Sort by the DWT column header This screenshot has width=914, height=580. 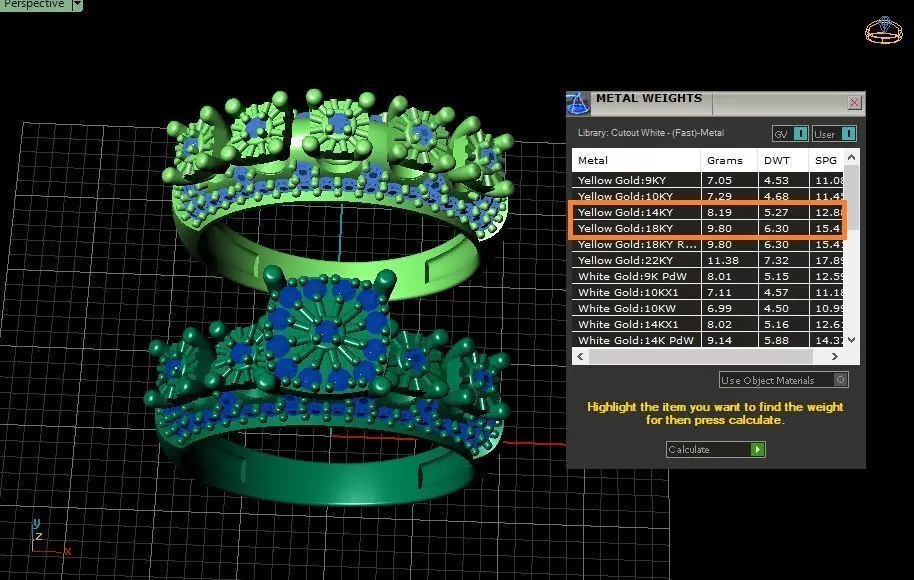pyautogui.click(x=783, y=160)
